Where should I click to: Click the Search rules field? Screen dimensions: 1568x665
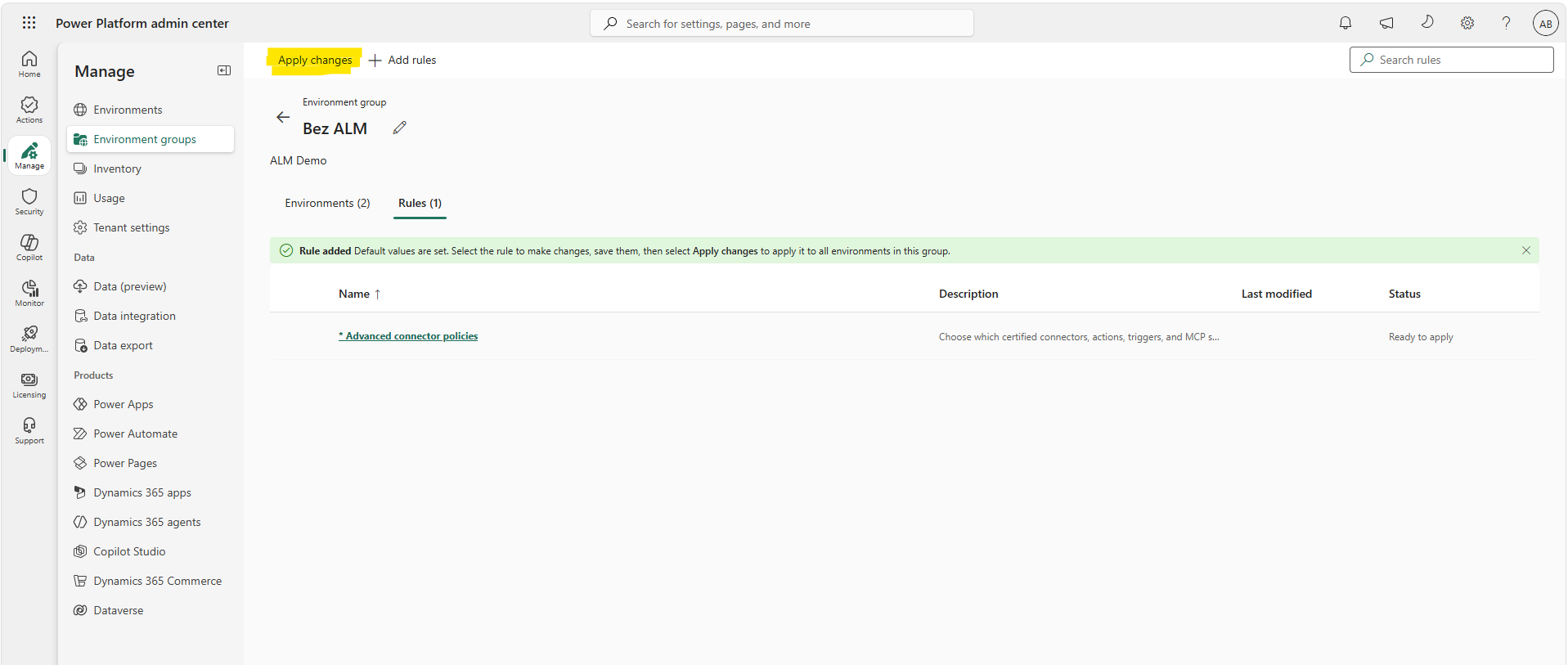point(1451,60)
